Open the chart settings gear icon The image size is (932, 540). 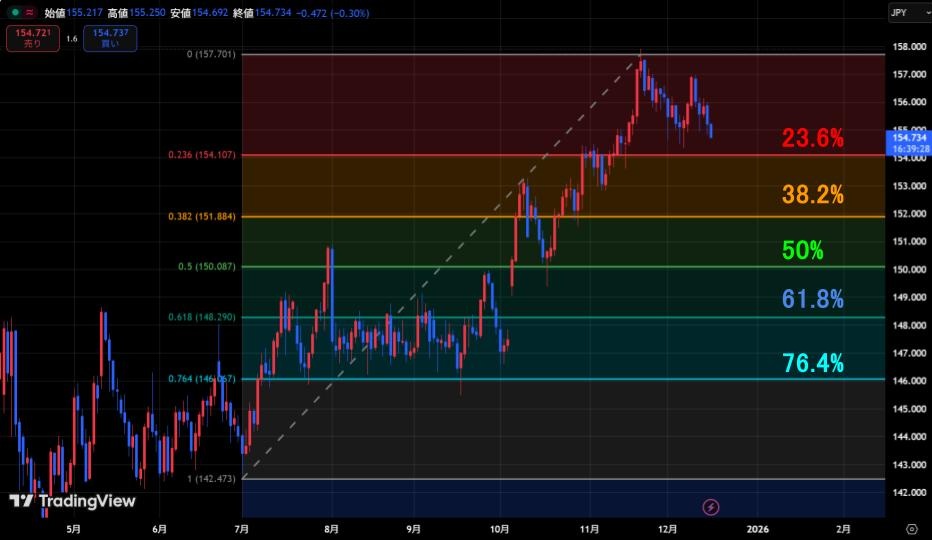911,528
